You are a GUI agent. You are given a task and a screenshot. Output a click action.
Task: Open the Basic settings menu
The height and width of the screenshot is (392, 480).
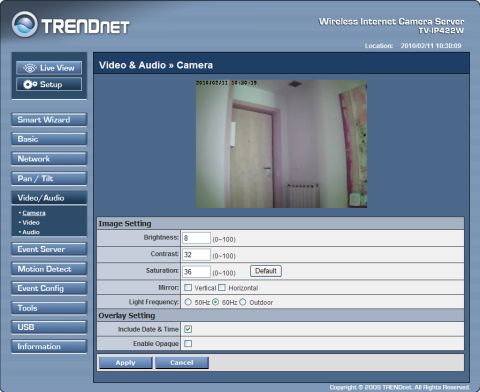(49, 139)
